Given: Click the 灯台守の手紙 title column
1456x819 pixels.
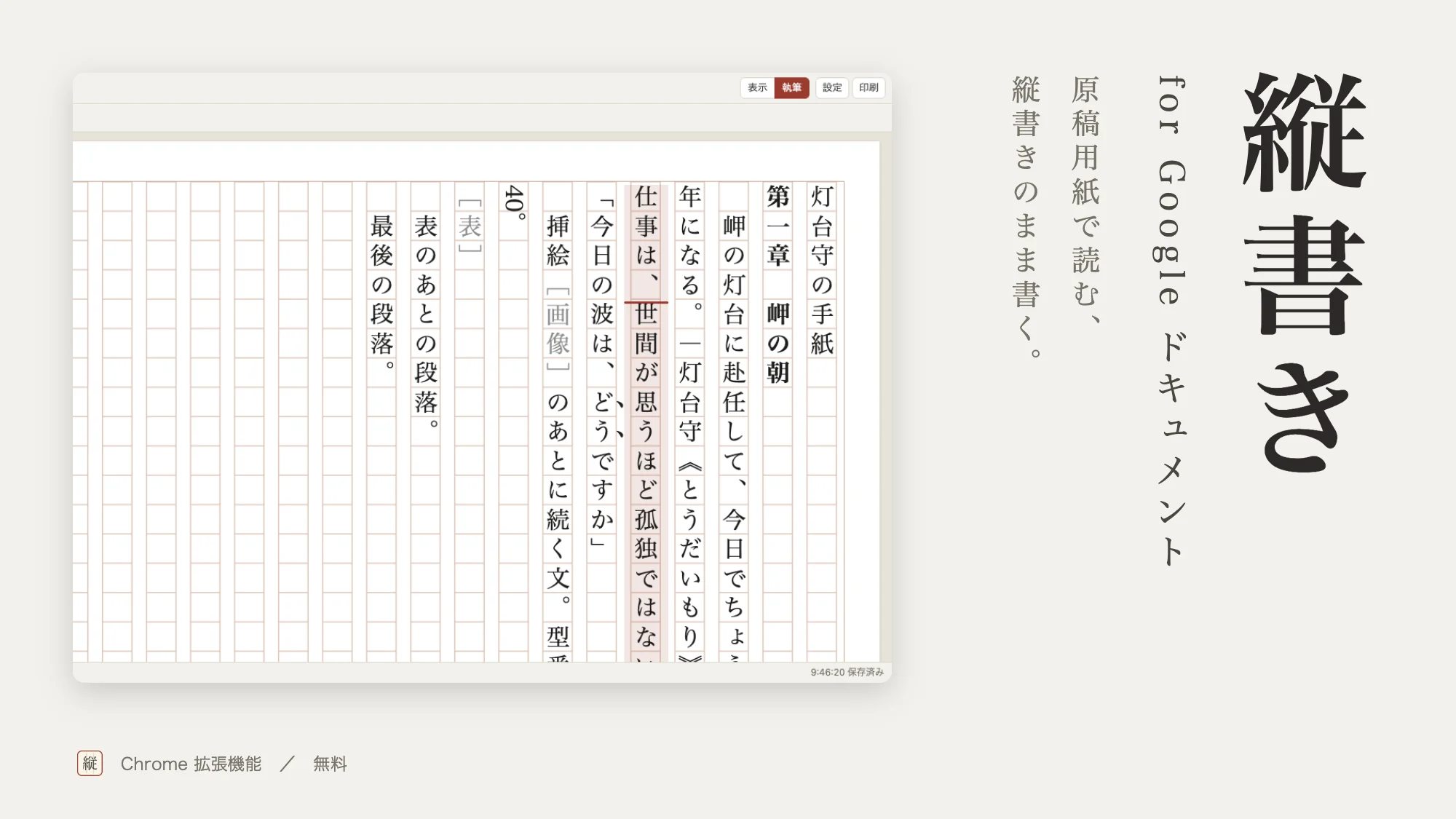Looking at the screenshot, I should click(x=822, y=269).
